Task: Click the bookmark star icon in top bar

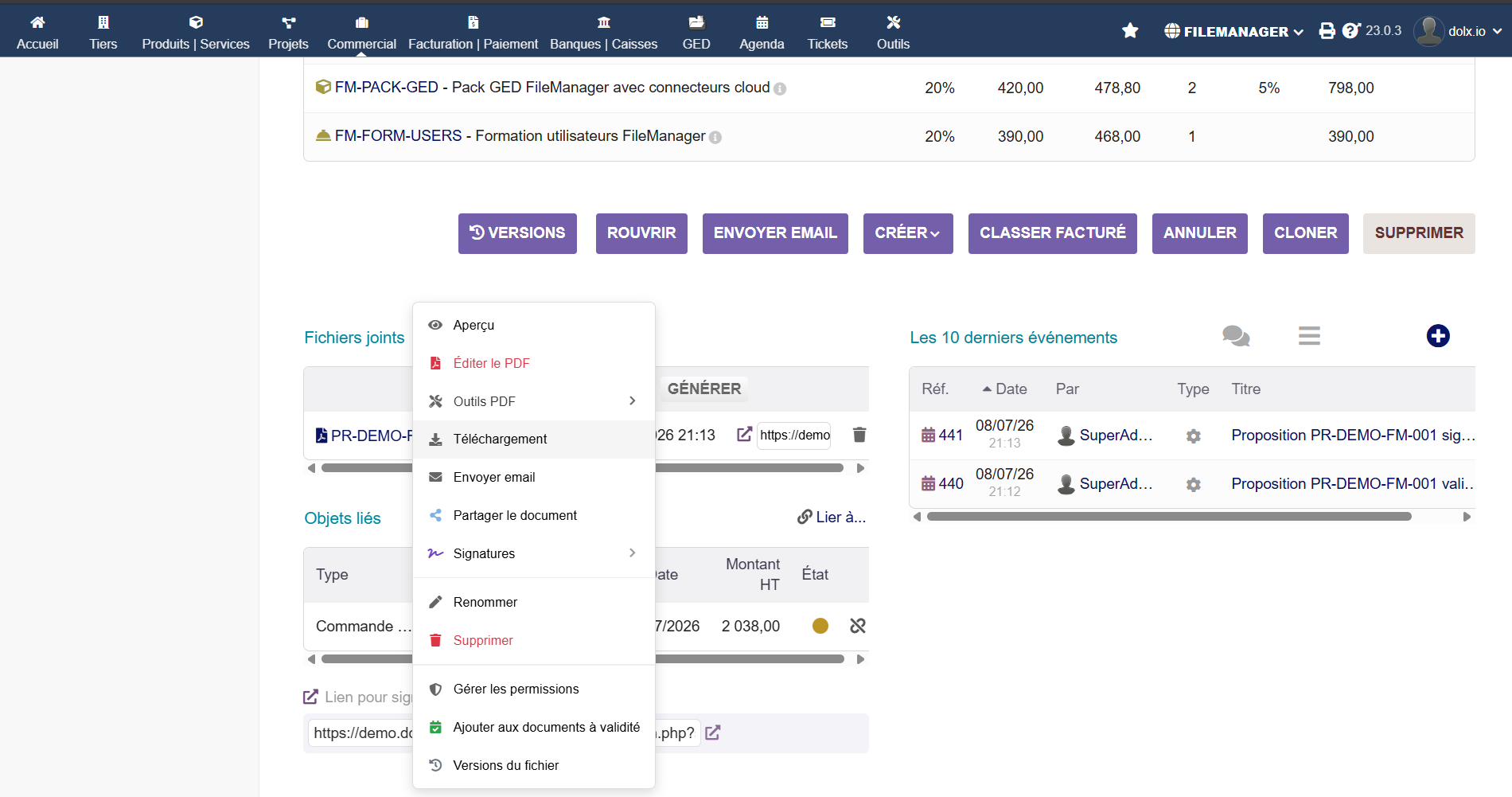Action: pyautogui.click(x=1130, y=31)
